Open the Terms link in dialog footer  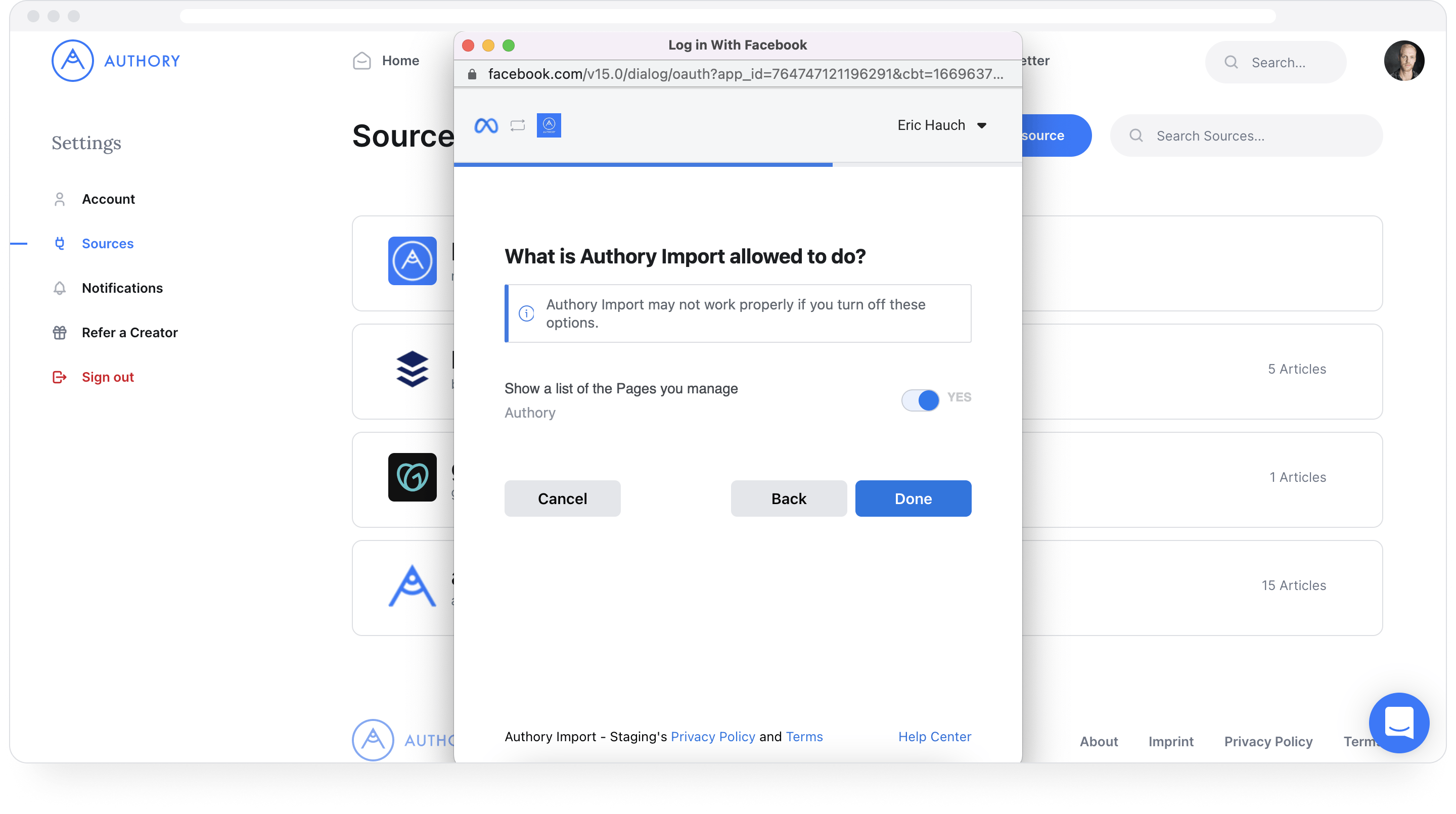click(804, 736)
